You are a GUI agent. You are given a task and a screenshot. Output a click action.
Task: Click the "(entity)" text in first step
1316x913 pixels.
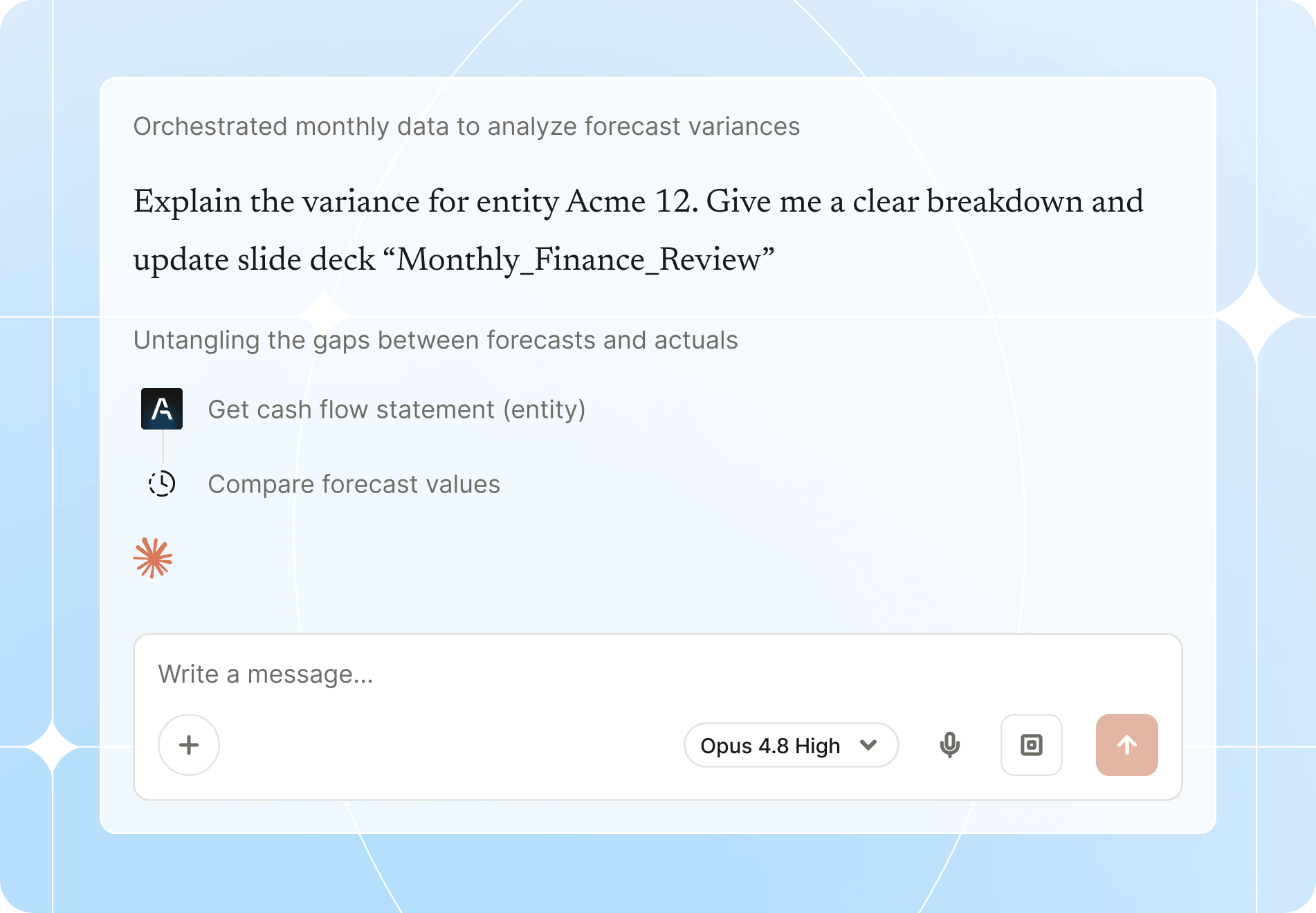pos(545,409)
